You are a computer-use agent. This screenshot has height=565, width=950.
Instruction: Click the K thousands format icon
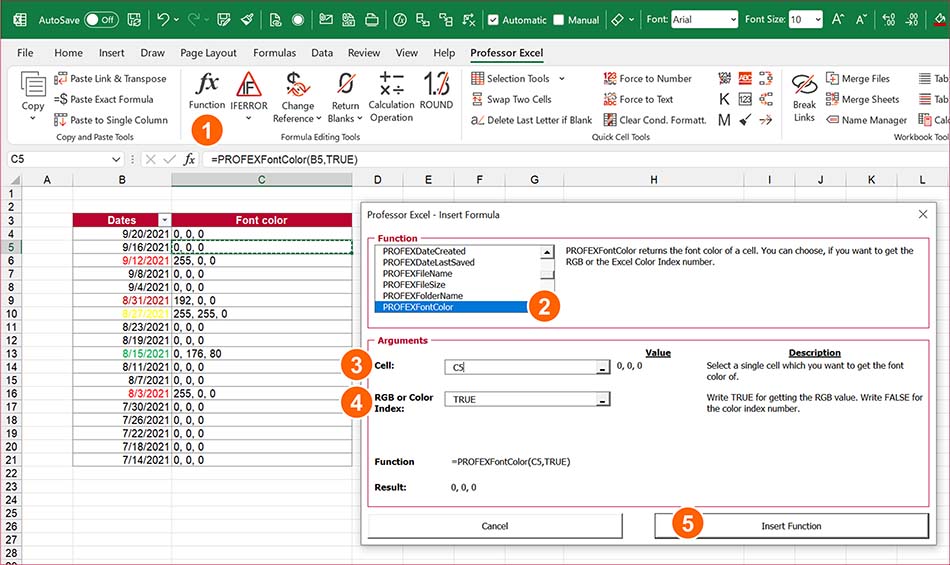pos(724,99)
